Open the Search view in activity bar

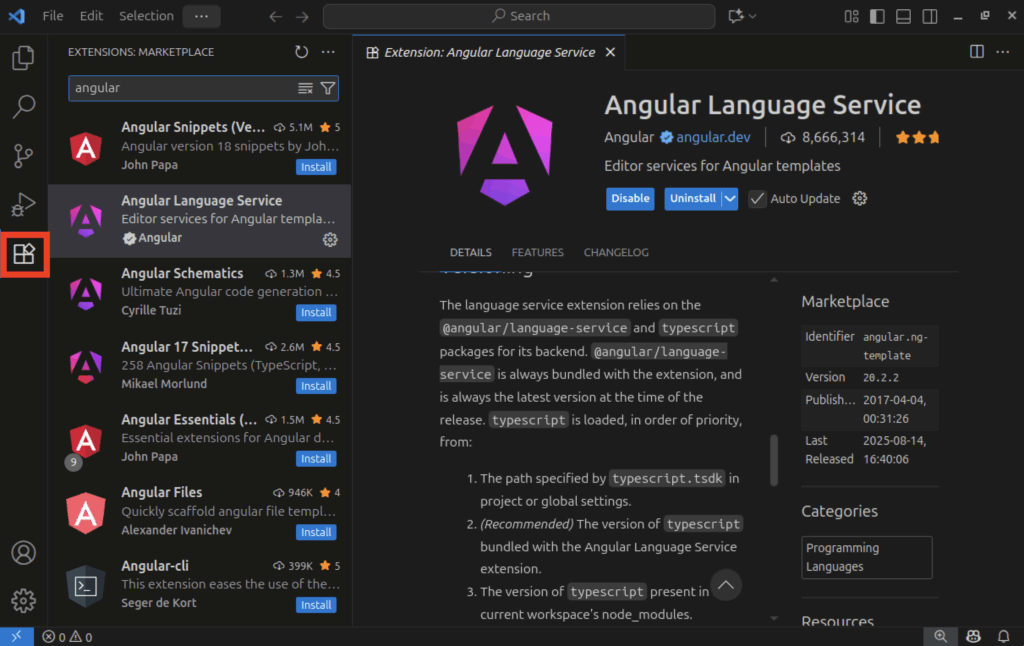coord(23,106)
